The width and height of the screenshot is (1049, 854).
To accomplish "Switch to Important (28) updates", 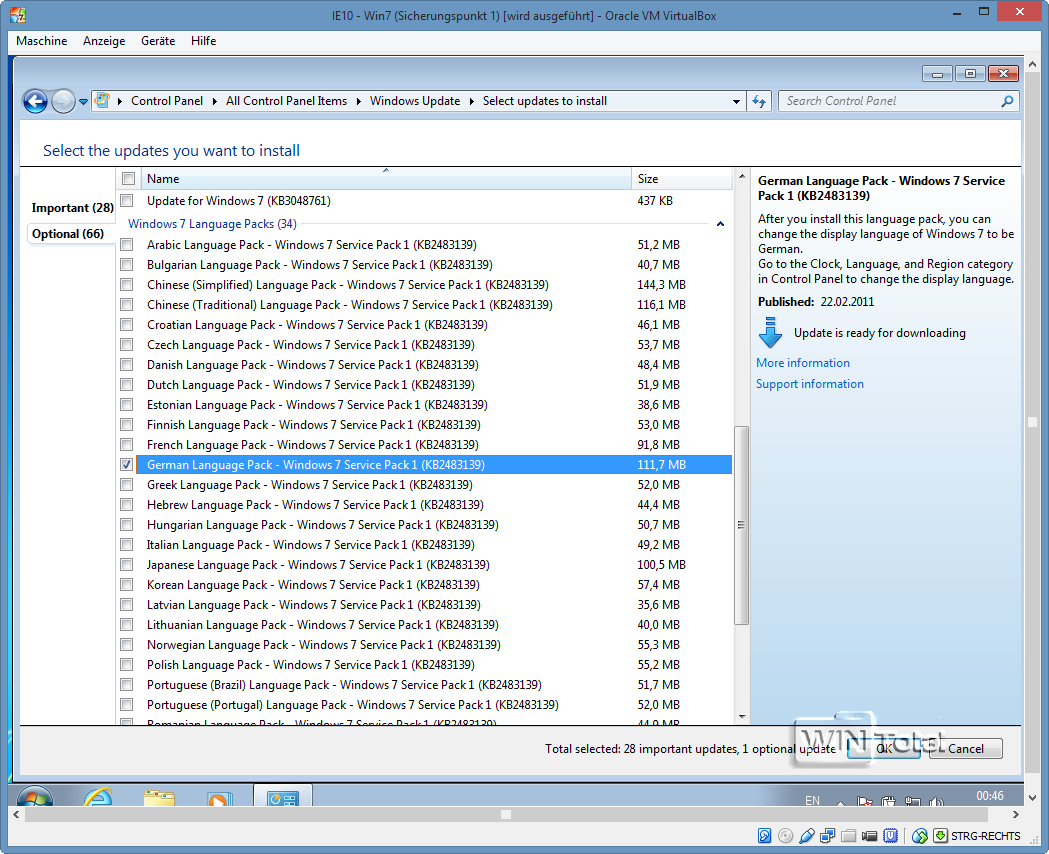I will [72, 208].
